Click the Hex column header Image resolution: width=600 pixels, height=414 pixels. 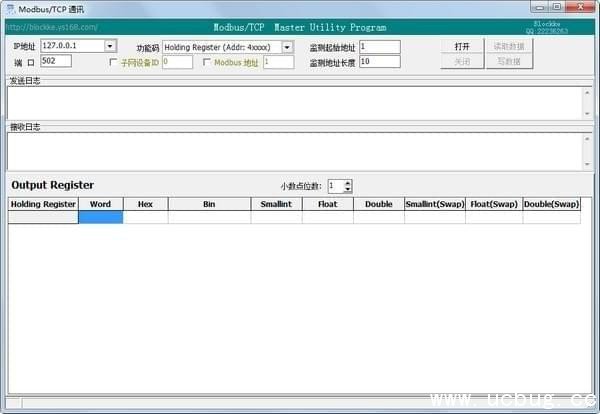tap(145, 204)
